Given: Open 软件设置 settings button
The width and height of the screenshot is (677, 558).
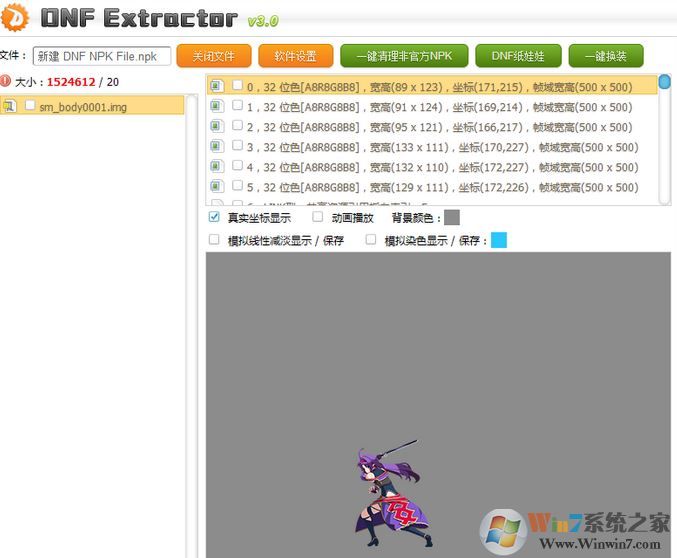Looking at the screenshot, I should [296, 56].
